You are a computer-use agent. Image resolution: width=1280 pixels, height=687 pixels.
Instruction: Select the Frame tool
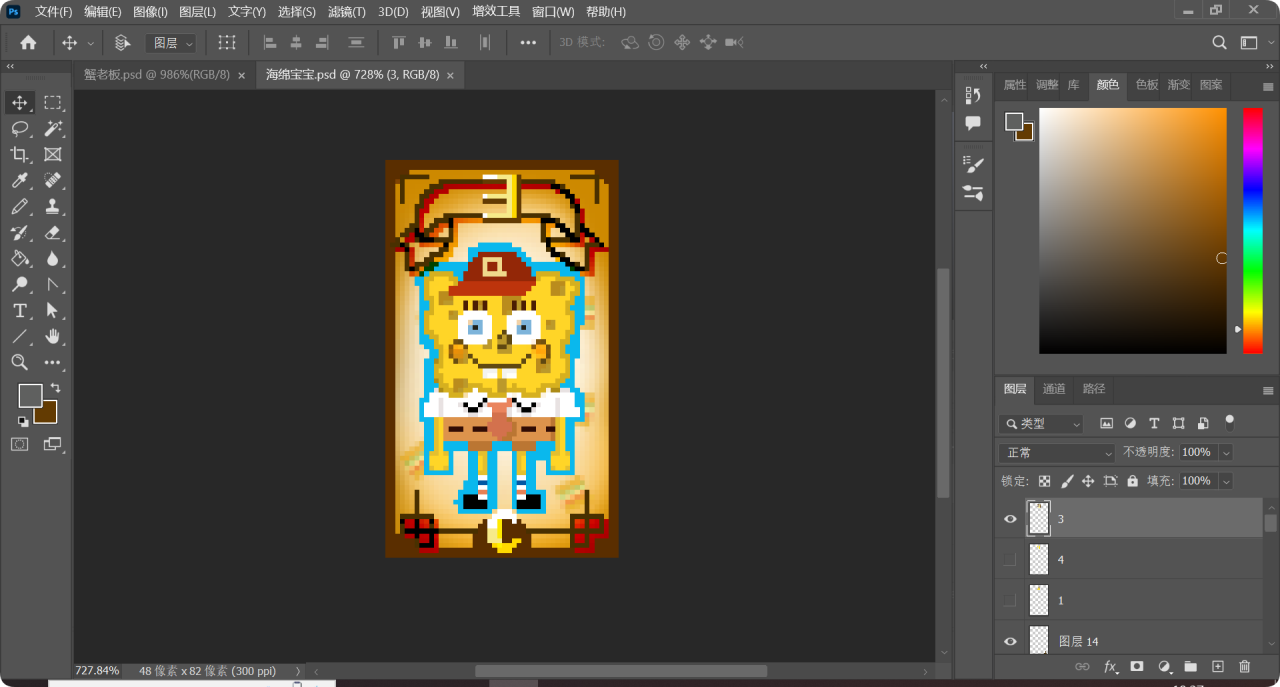(53, 154)
